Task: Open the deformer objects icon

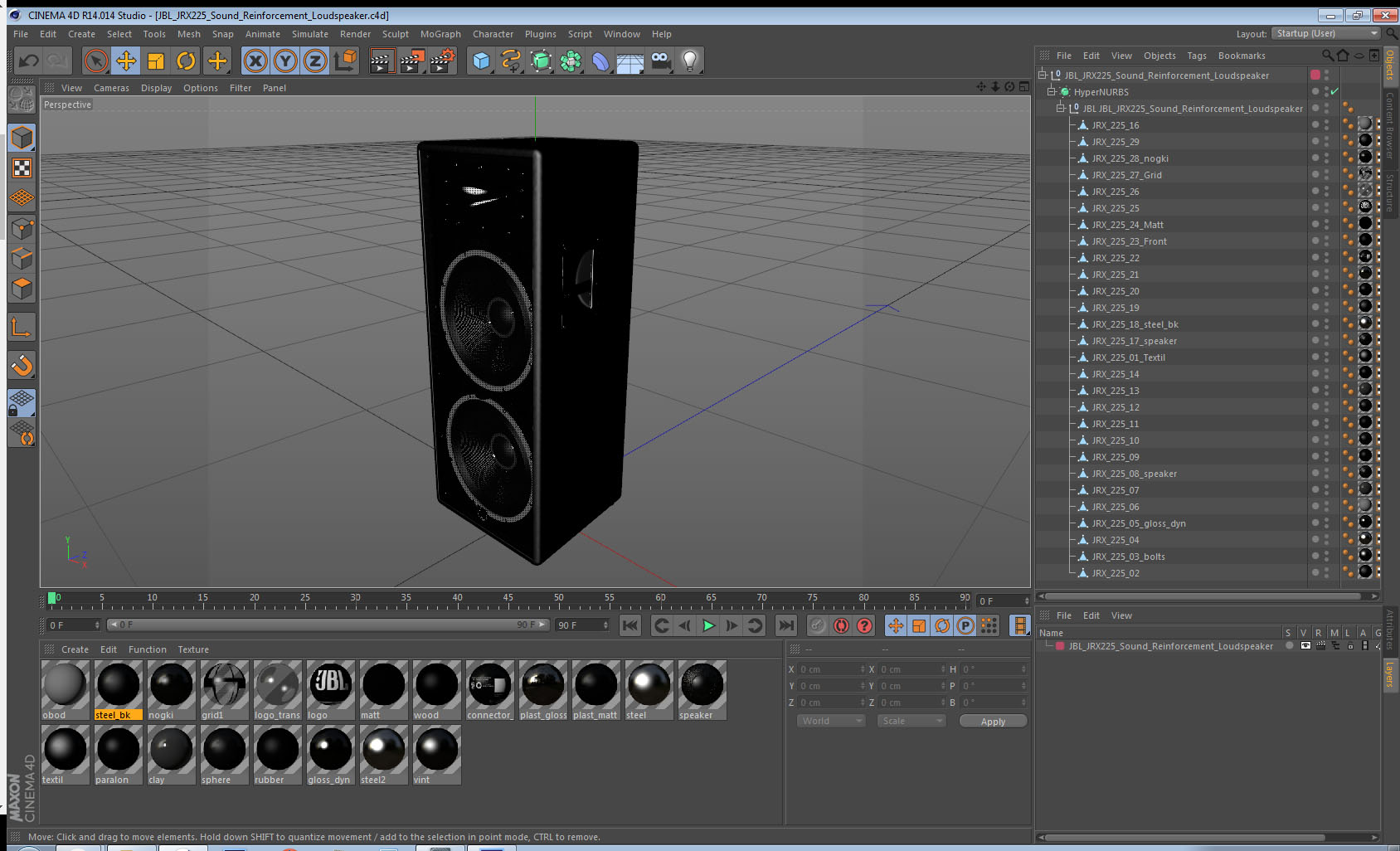Action: [x=600, y=61]
